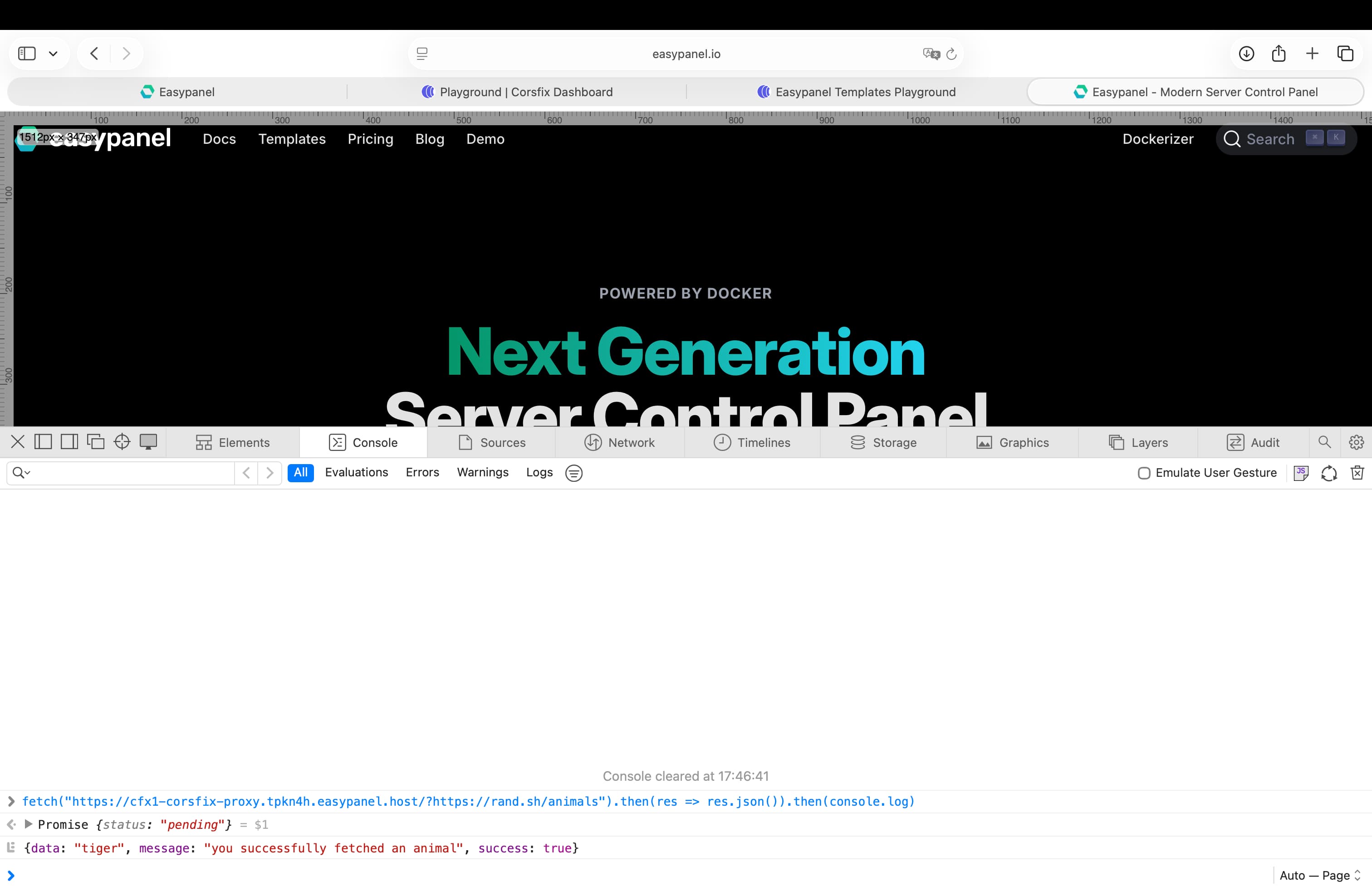Select the element inspection crosshair tool
This screenshot has height=891, width=1372.
coord(122,442)
